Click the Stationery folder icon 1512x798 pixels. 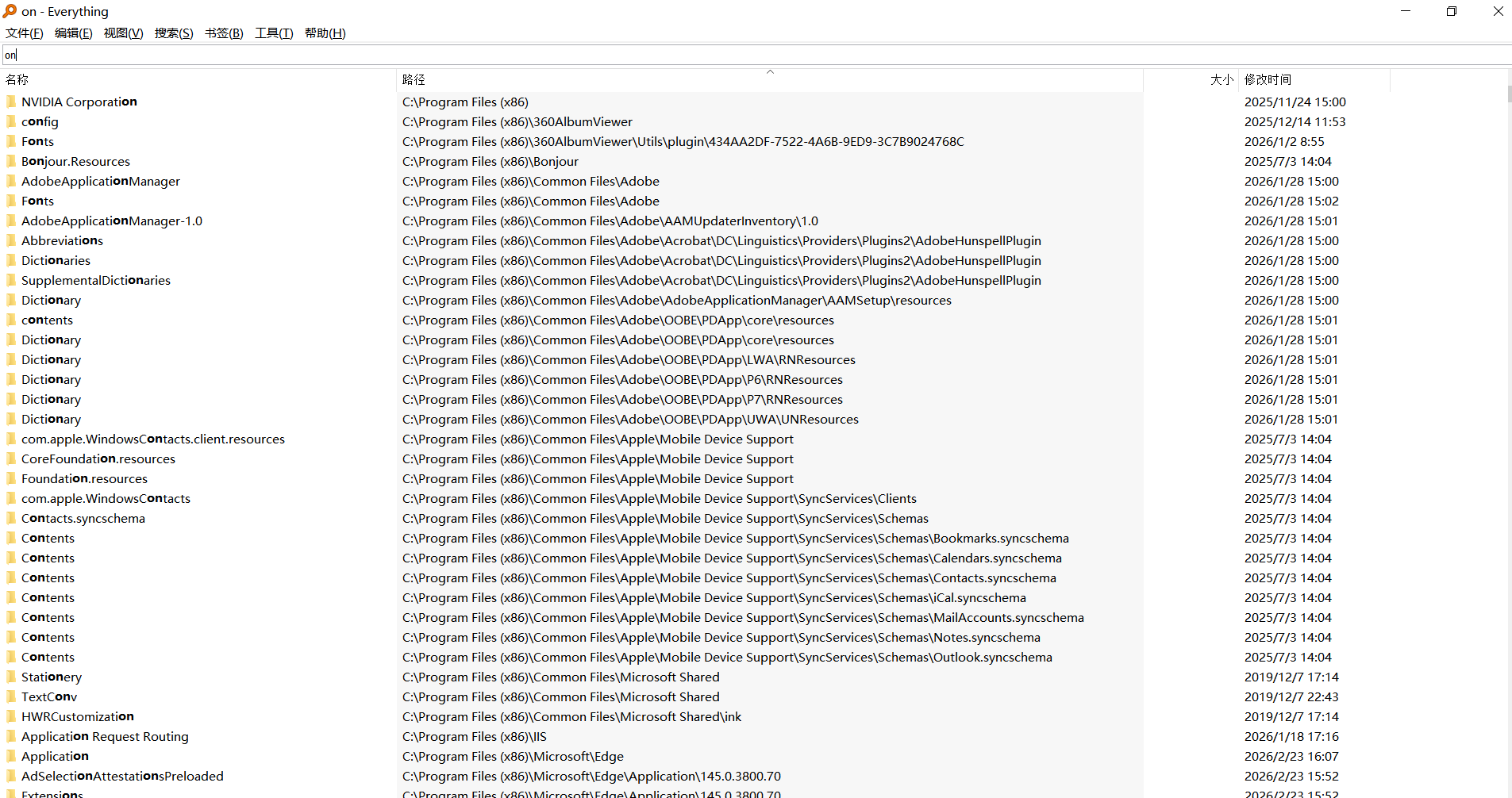[x=11, y=677]
